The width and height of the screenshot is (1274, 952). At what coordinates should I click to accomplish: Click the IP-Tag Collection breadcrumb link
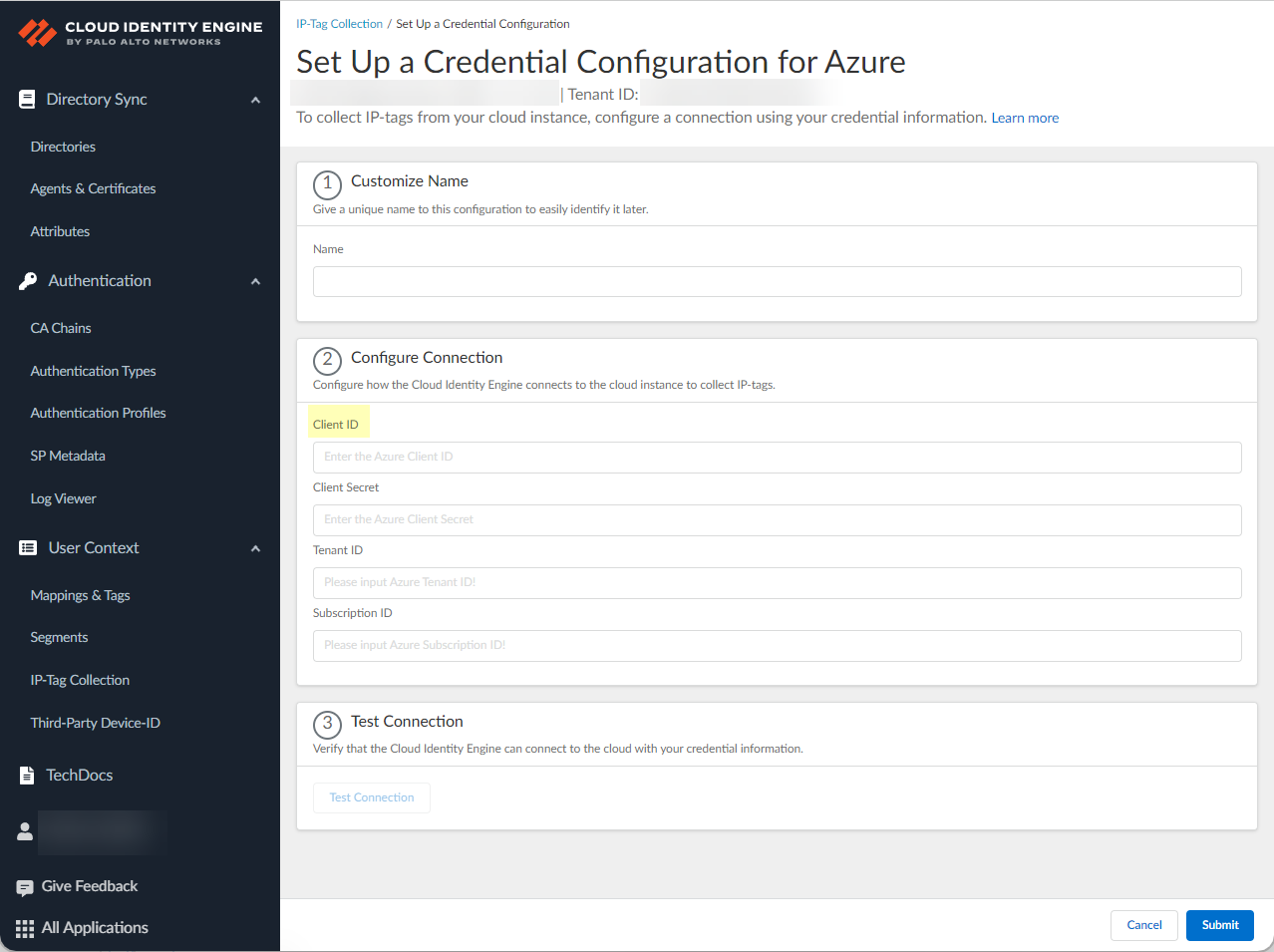[339, 24]
